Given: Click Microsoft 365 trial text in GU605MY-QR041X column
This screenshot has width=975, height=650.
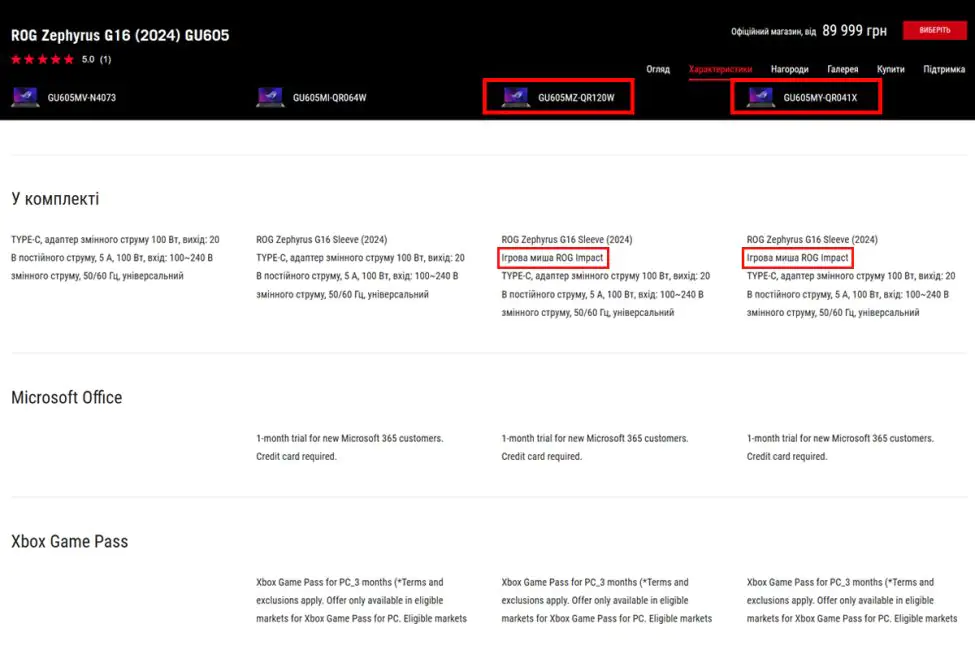Looking at the screenshot, I should [840, 447].
